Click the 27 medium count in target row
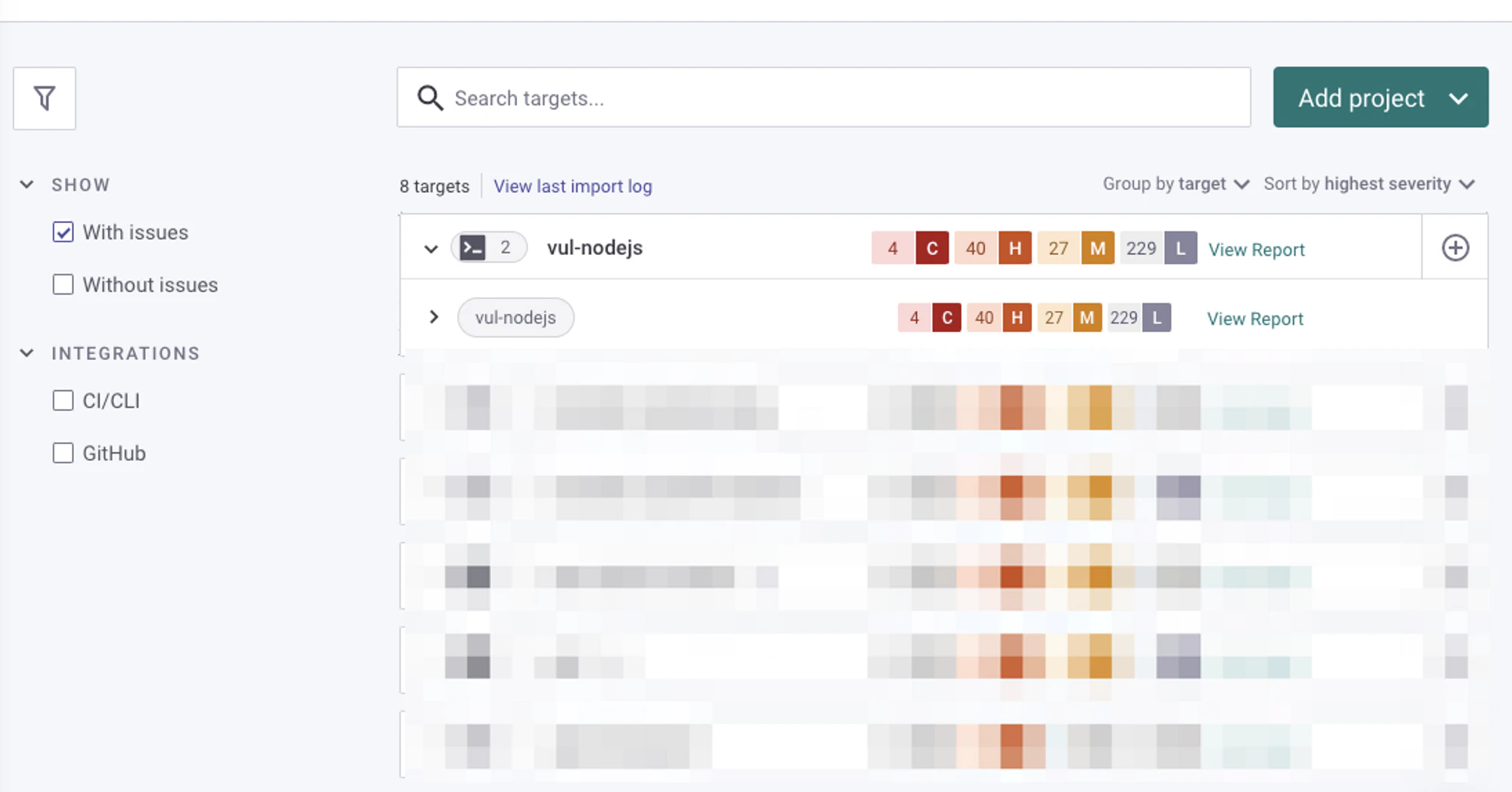The image size is (1512, 792). tap(1058, 248)
